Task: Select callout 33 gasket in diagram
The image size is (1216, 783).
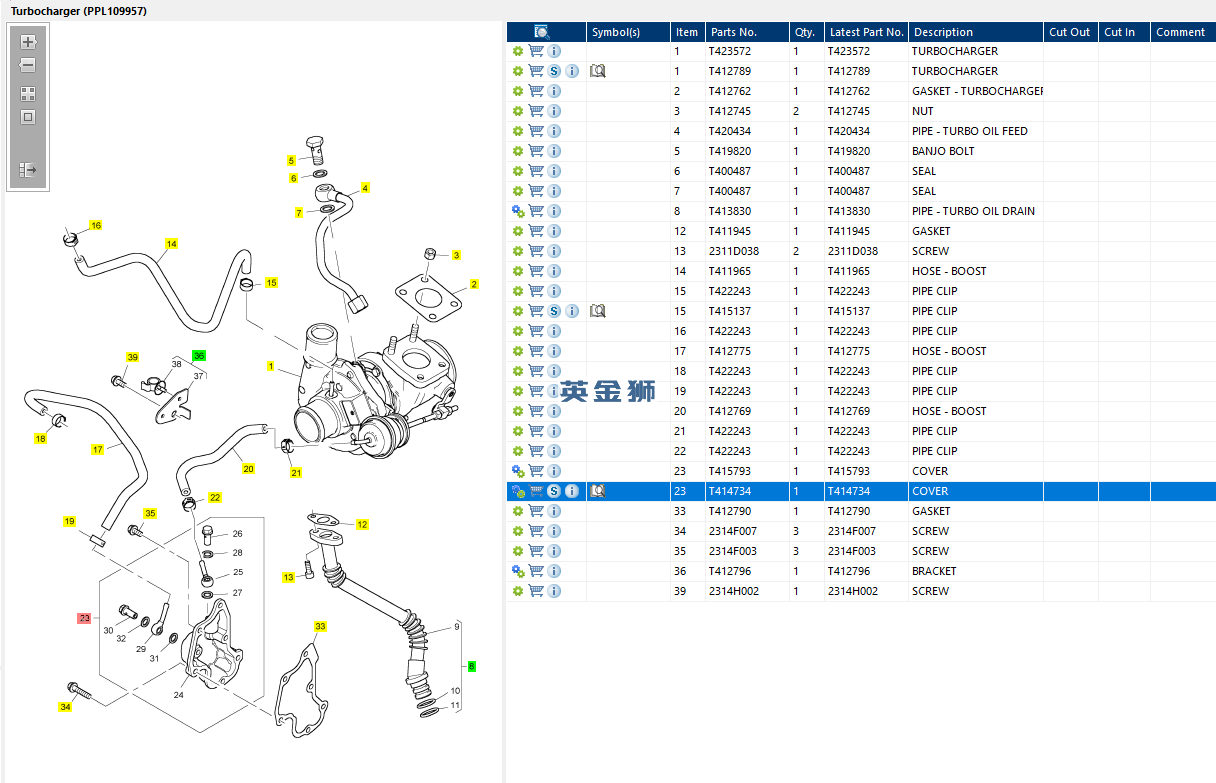Action: click(x=320, y=627)
